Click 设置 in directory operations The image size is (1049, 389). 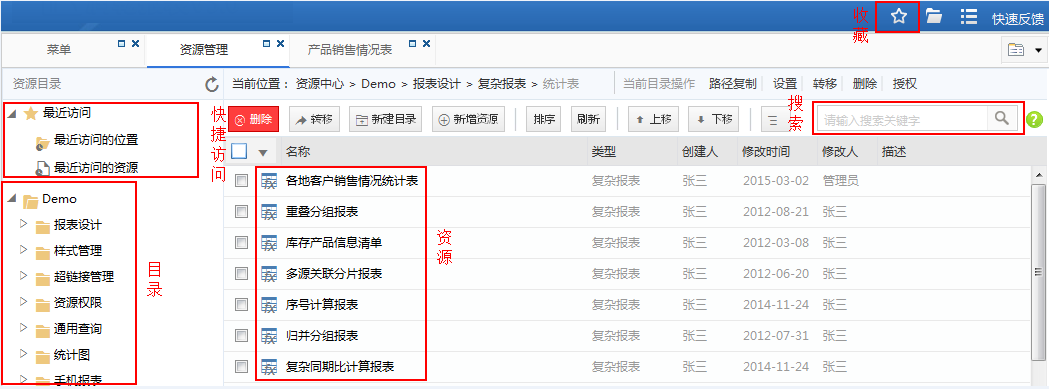[785, 84]
